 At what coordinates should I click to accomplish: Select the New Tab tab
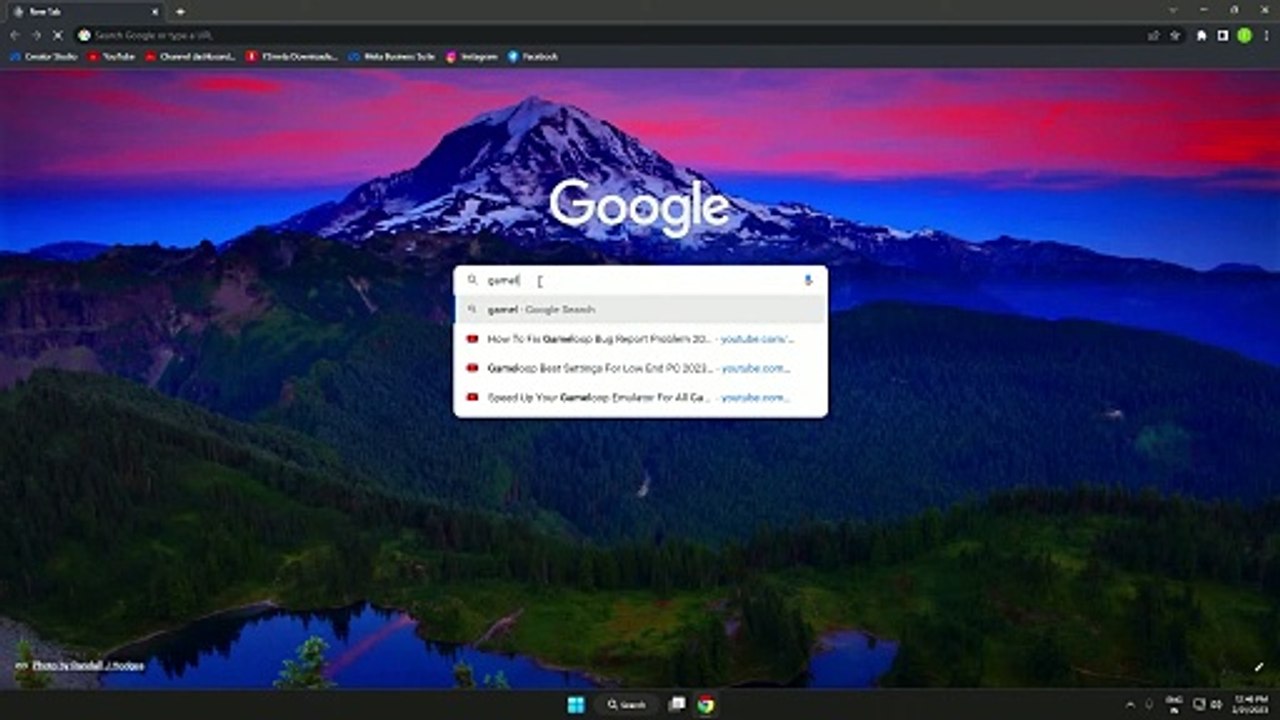click(80, 11)
